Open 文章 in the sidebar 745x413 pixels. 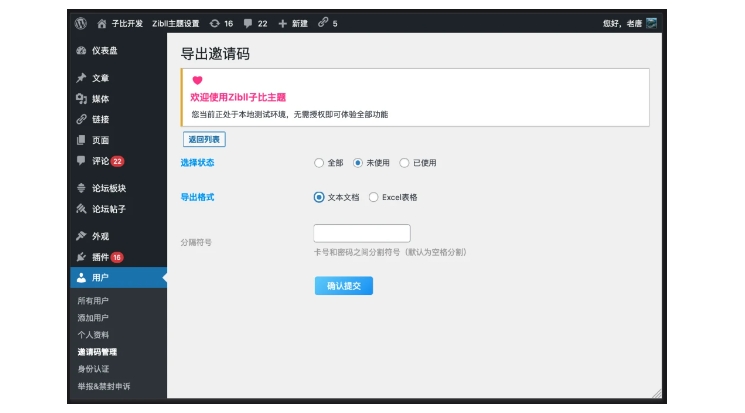100,77
